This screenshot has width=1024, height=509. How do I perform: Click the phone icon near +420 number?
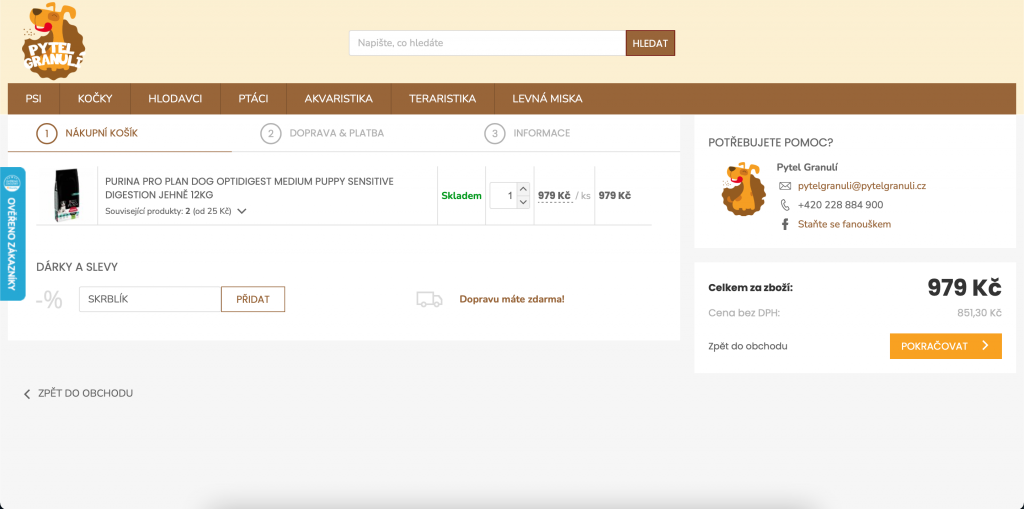tap(785, 205)
